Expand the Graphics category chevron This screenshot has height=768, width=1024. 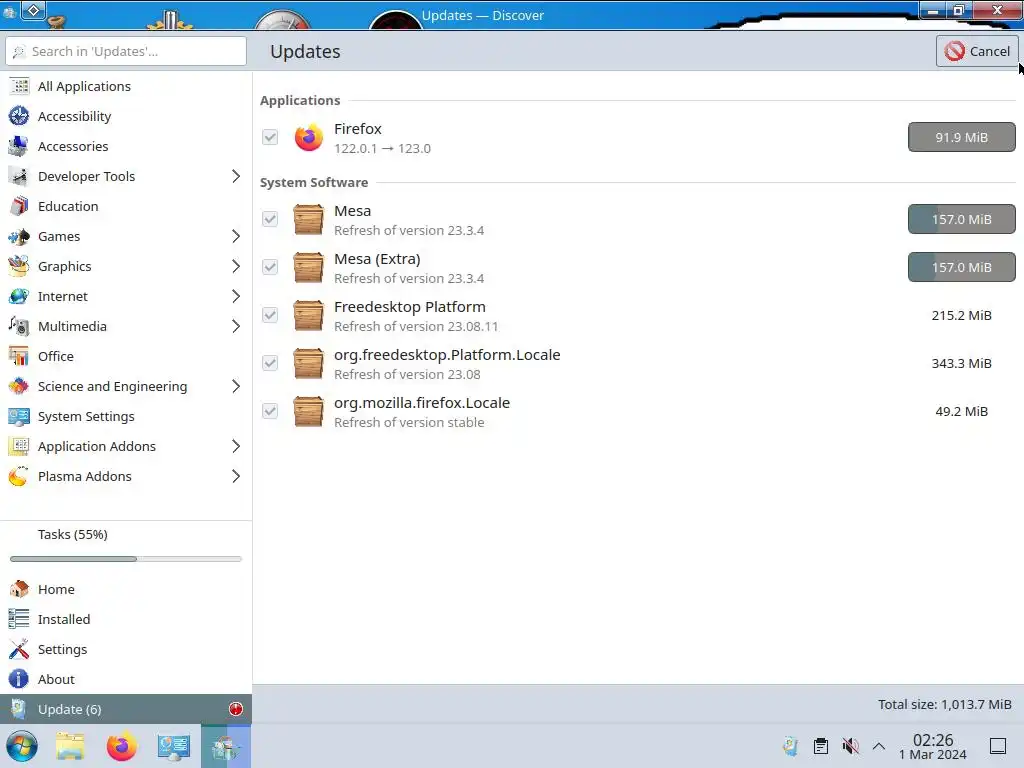click(x=236, y=266)
